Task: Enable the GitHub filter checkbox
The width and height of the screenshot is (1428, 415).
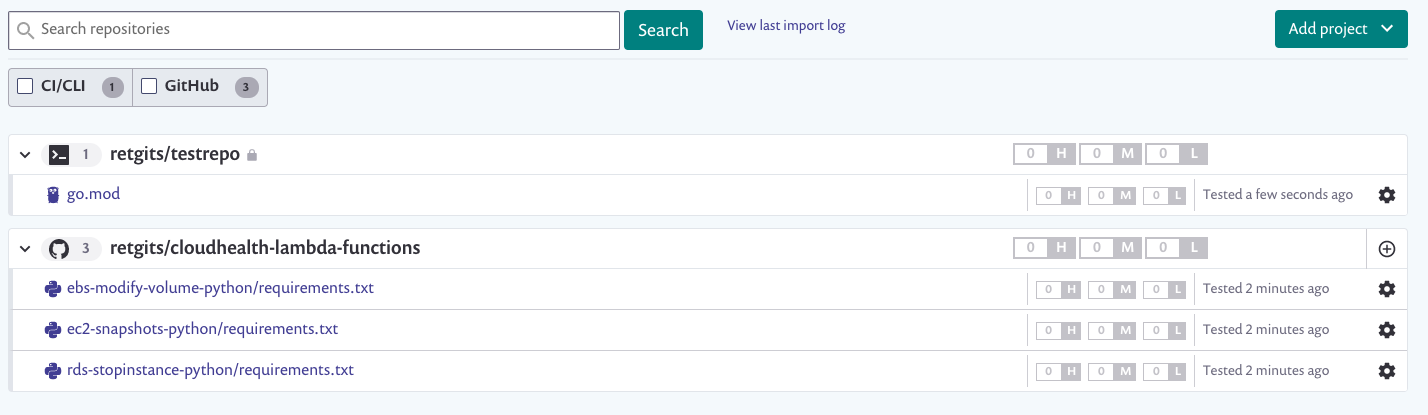Action: click(149, 86)
